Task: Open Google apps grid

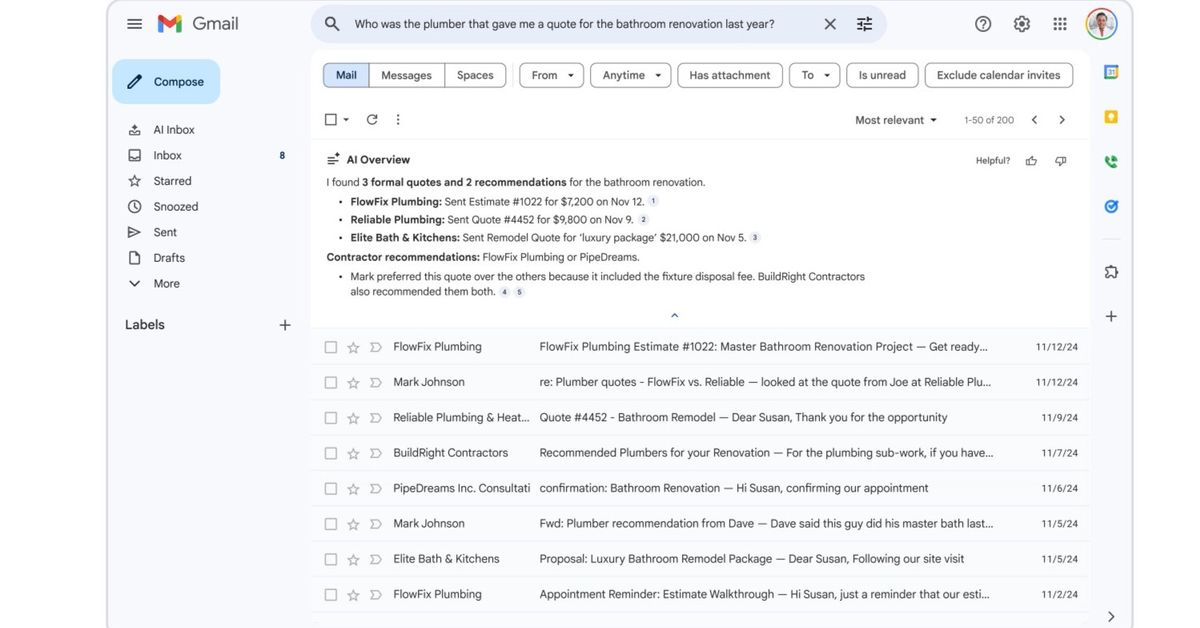Action: [1060, 24]
